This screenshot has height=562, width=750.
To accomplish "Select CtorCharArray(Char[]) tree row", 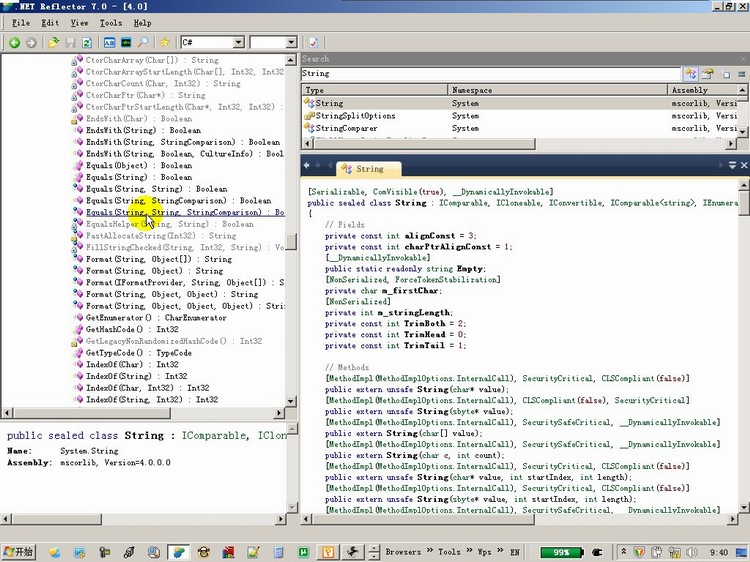I will [152, 60].
